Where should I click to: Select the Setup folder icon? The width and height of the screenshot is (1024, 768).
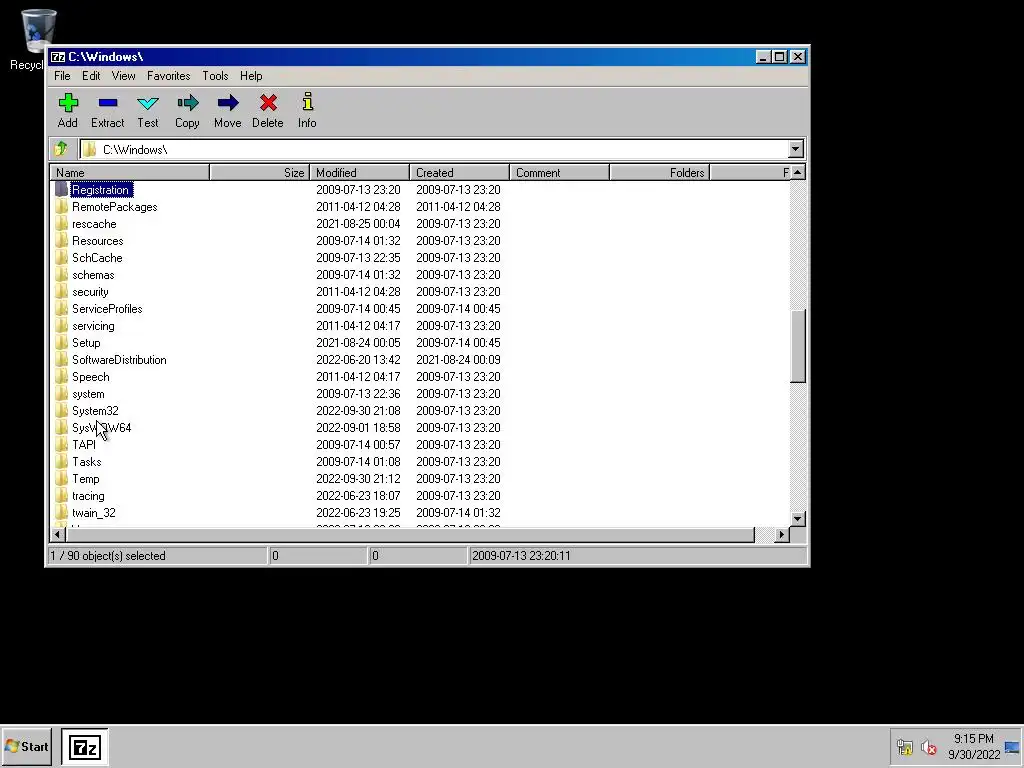[61, 343]
